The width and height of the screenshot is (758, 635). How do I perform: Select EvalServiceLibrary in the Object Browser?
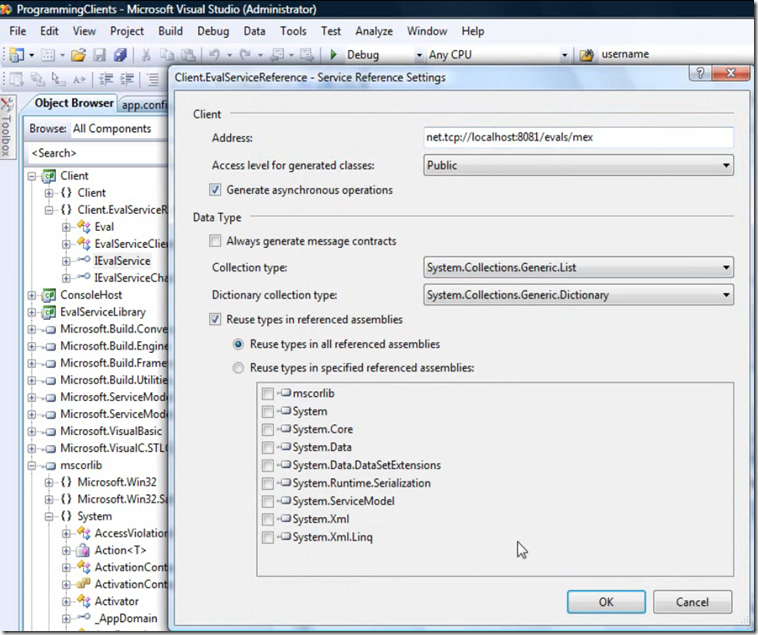click(x=102, y=312)
